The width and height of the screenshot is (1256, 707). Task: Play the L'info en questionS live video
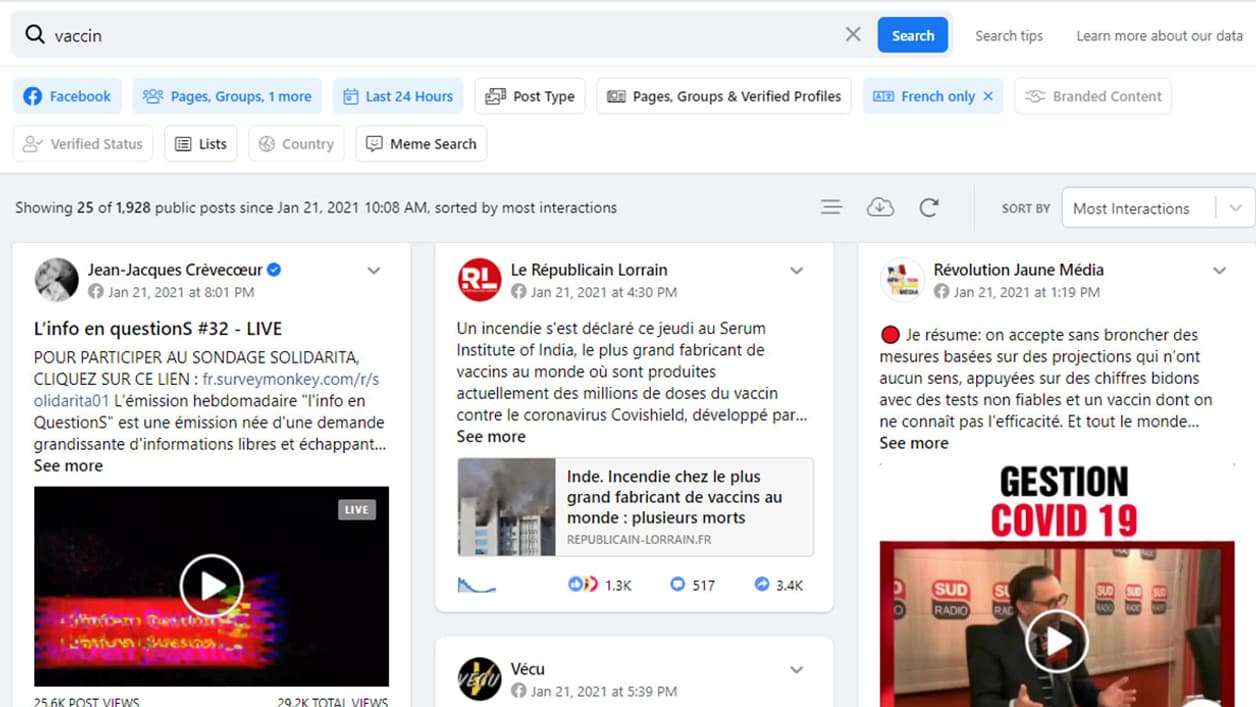point(211,586)
